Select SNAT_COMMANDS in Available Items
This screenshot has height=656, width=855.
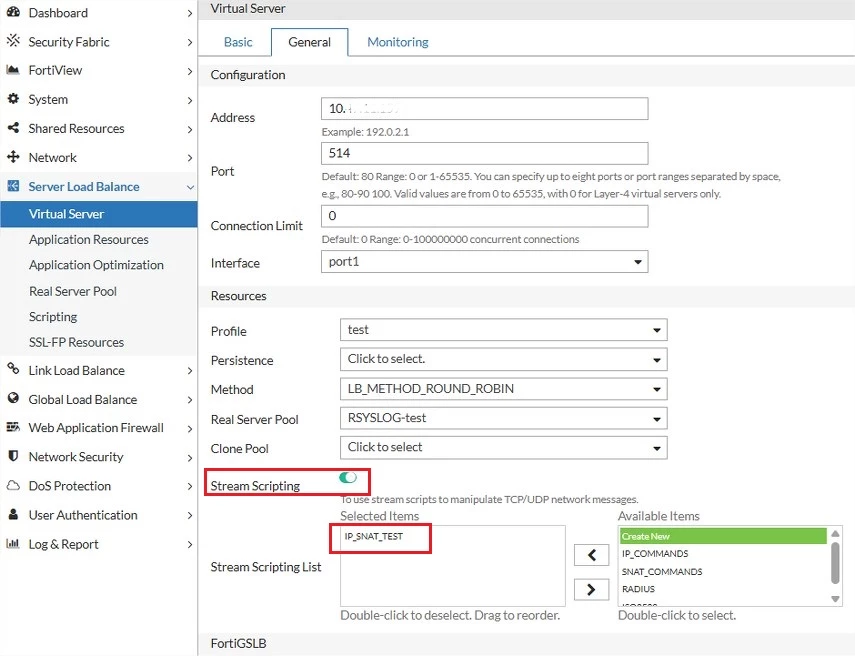pyautogui.click(x=662, y=571)
